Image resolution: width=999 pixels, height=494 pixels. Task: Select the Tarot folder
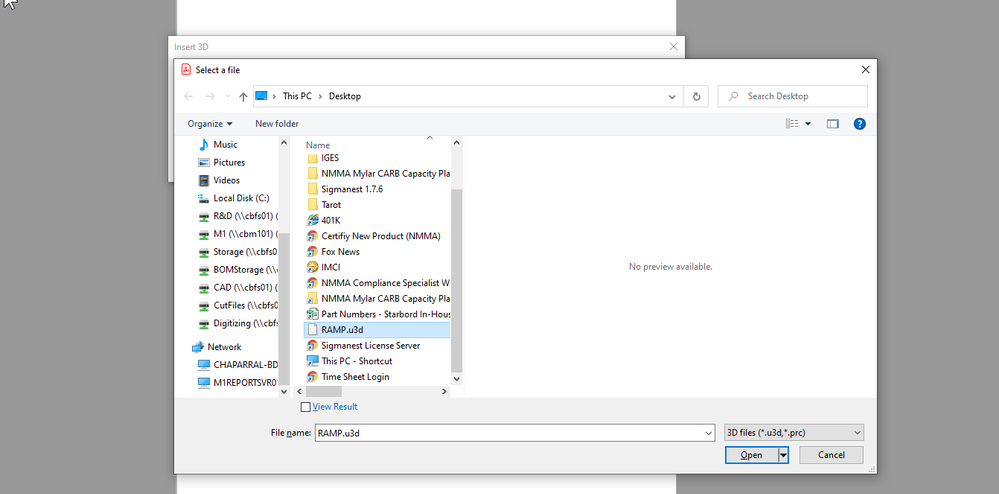coord(331,205)
